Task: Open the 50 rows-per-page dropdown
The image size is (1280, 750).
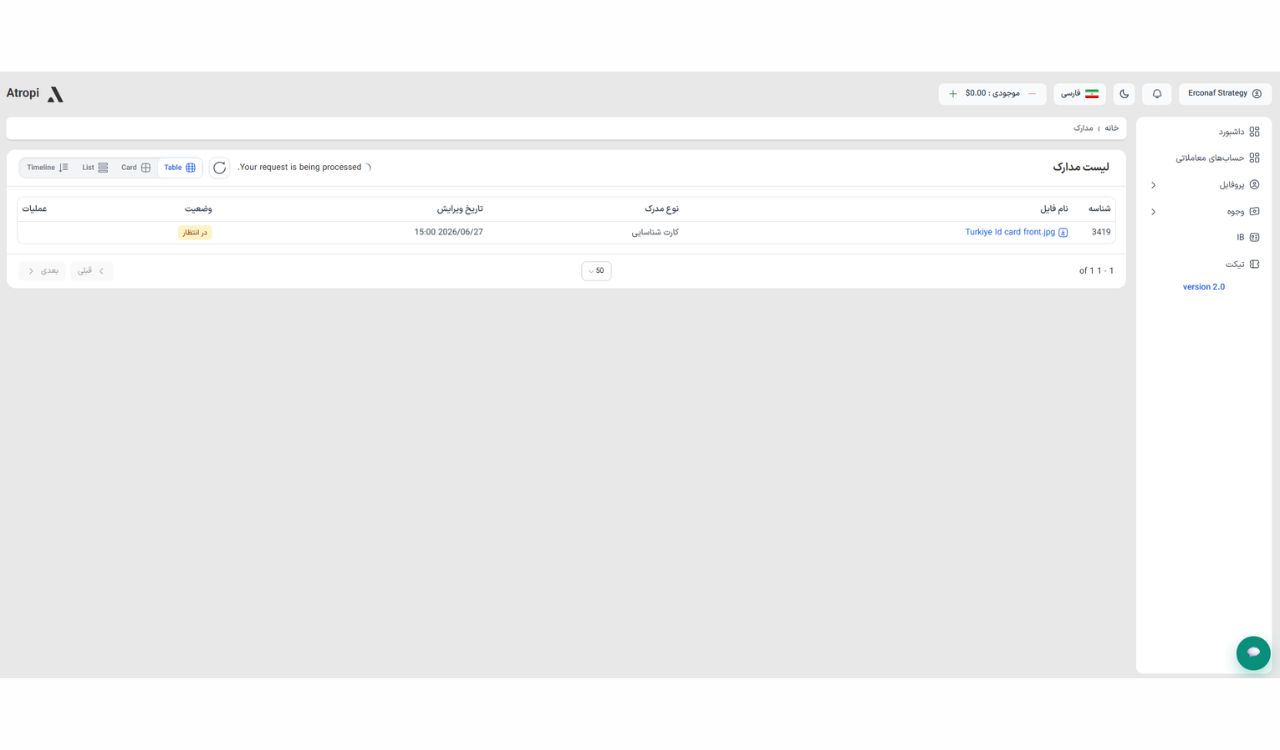Action: click(596, 271)
